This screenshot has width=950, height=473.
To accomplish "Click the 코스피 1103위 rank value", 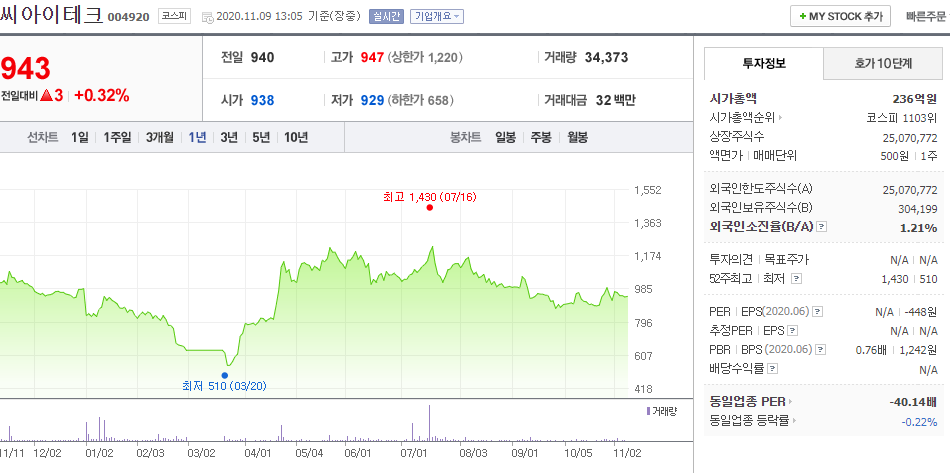I will pos(902,117).
